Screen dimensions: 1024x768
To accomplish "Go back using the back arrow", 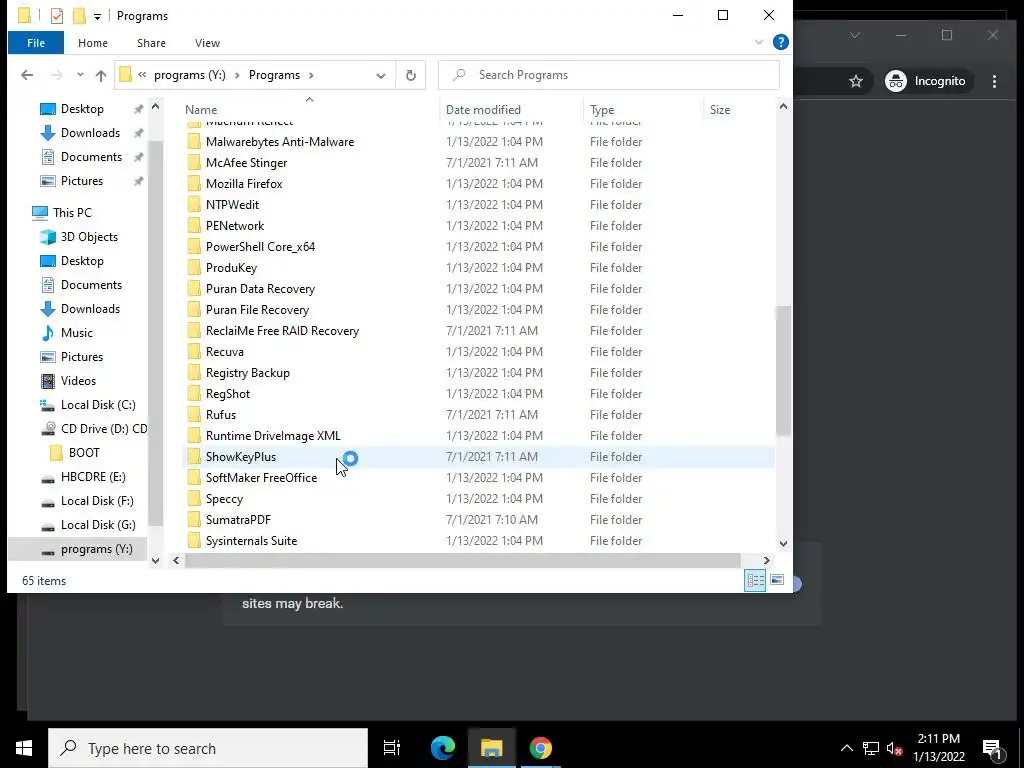I will 27,75.
